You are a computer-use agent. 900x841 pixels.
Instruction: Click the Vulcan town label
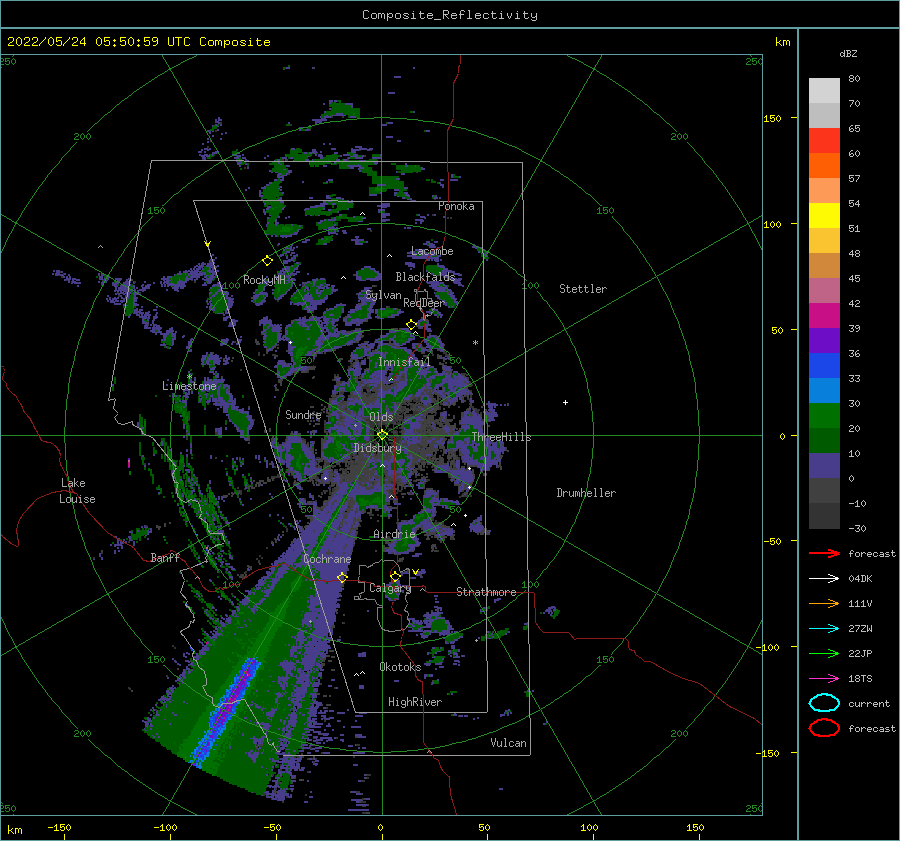pos(508,743)
